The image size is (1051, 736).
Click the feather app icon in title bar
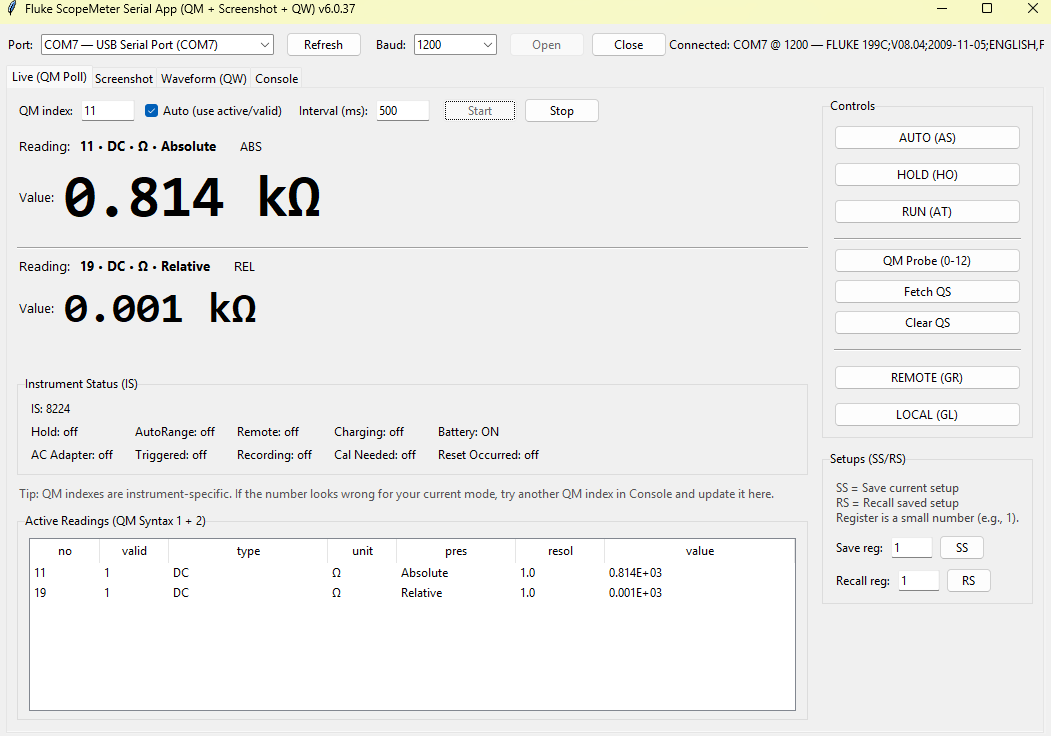click(11, 9)
